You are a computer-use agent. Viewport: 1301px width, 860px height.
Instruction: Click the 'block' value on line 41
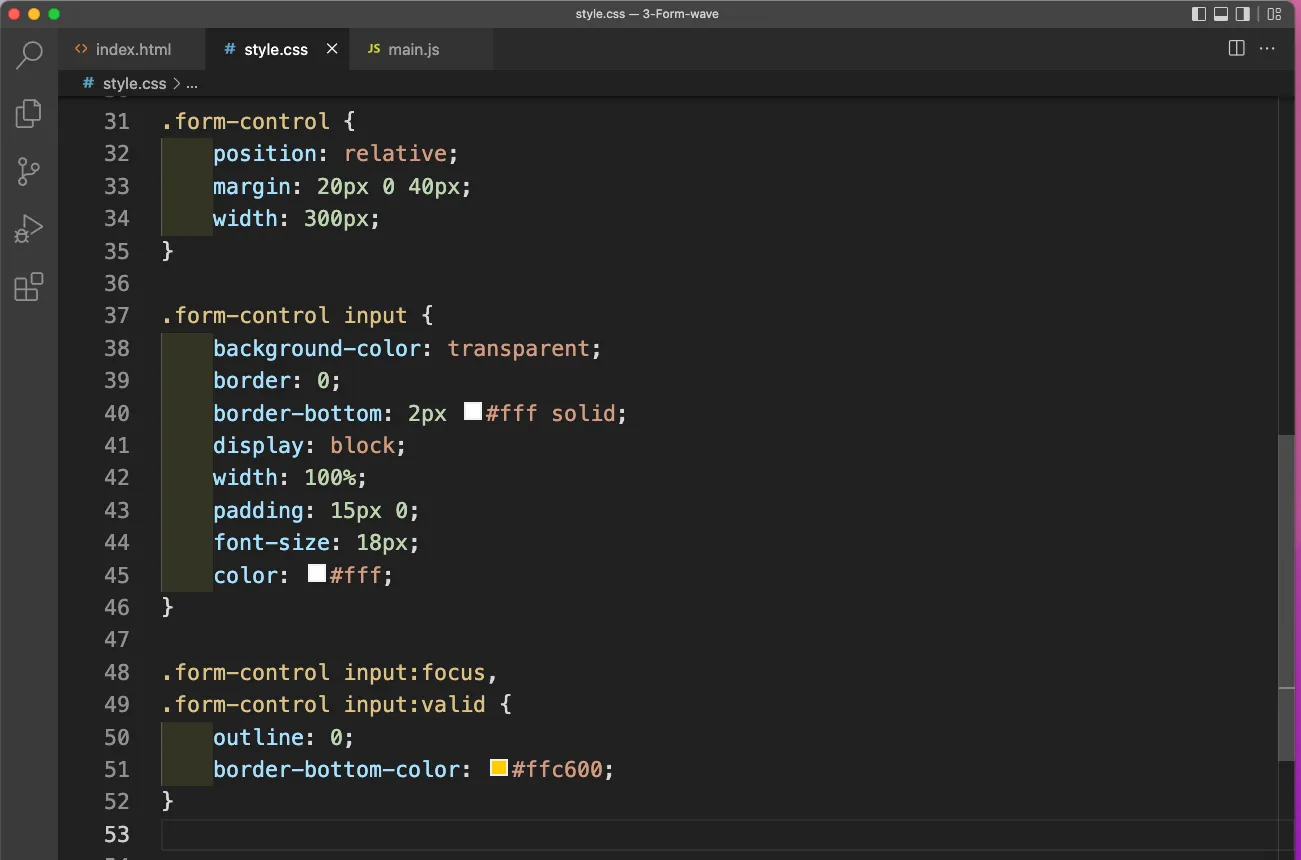click(362, 446)
